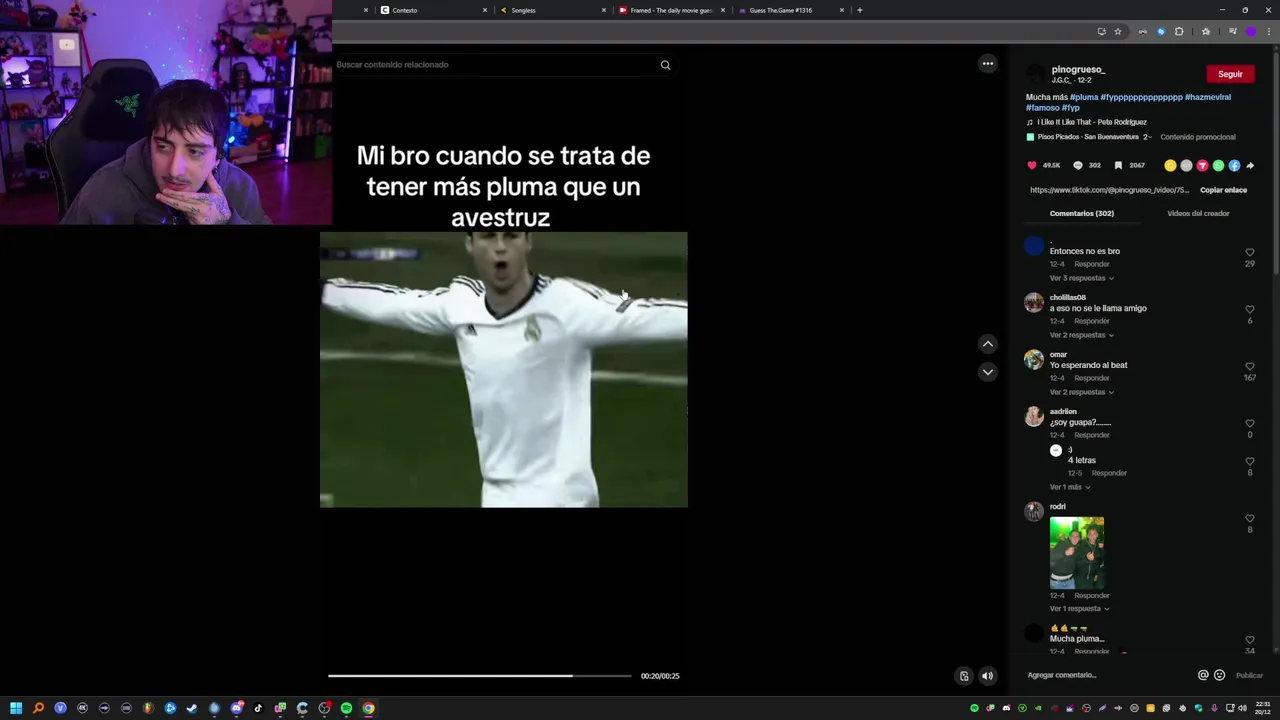
Task: Open TikTok app from the taskbar
Action: point(258,708)
